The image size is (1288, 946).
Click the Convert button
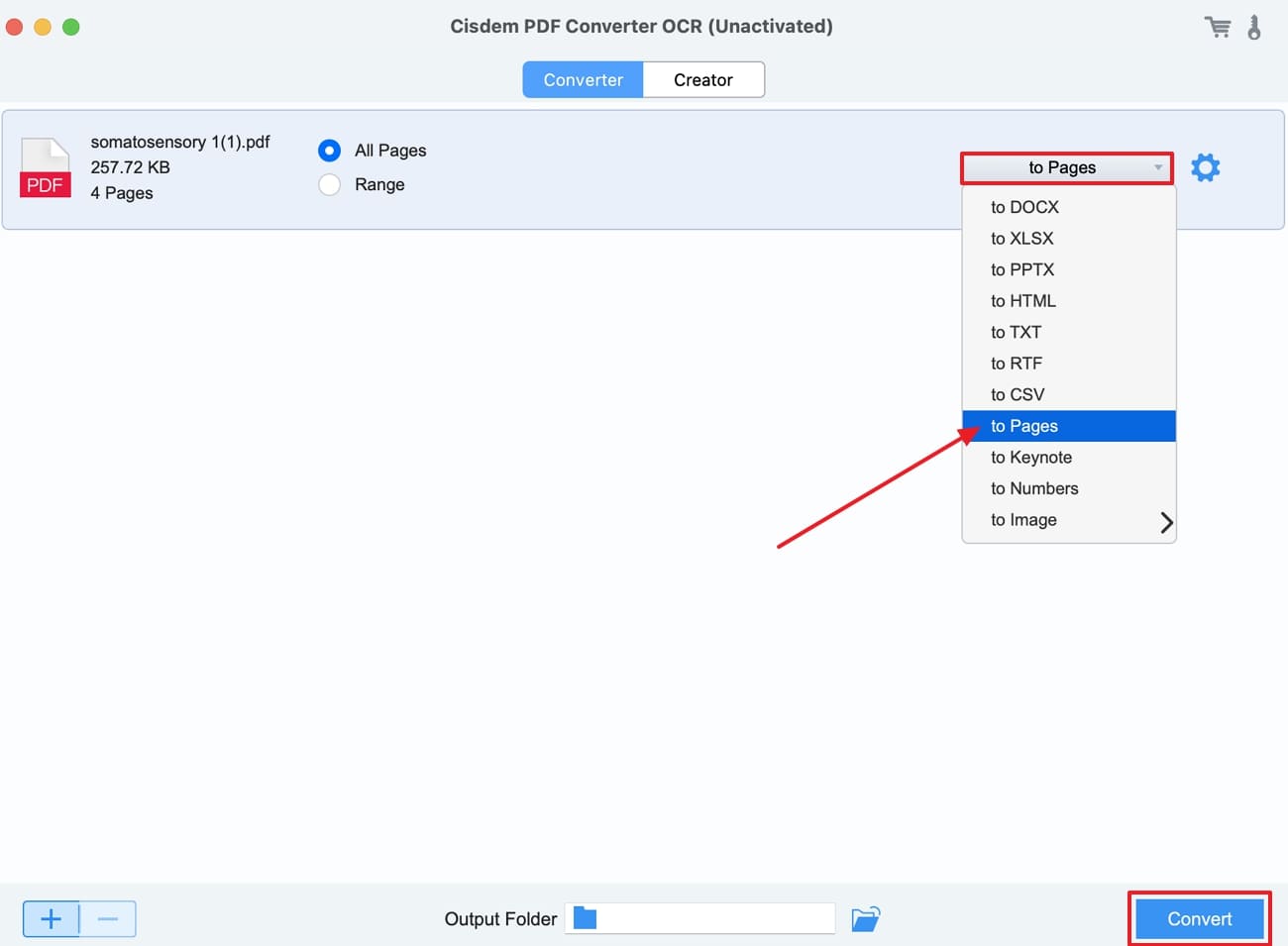1199,918
